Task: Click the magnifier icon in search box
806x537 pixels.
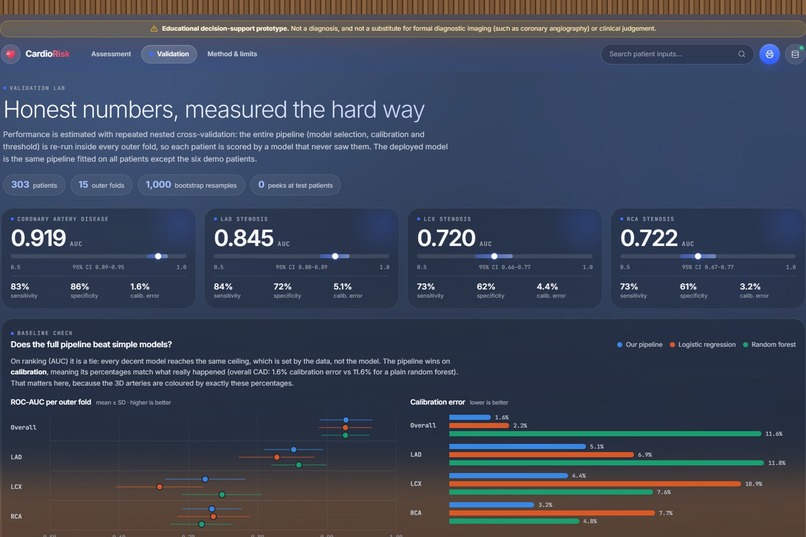Action: 741,54
